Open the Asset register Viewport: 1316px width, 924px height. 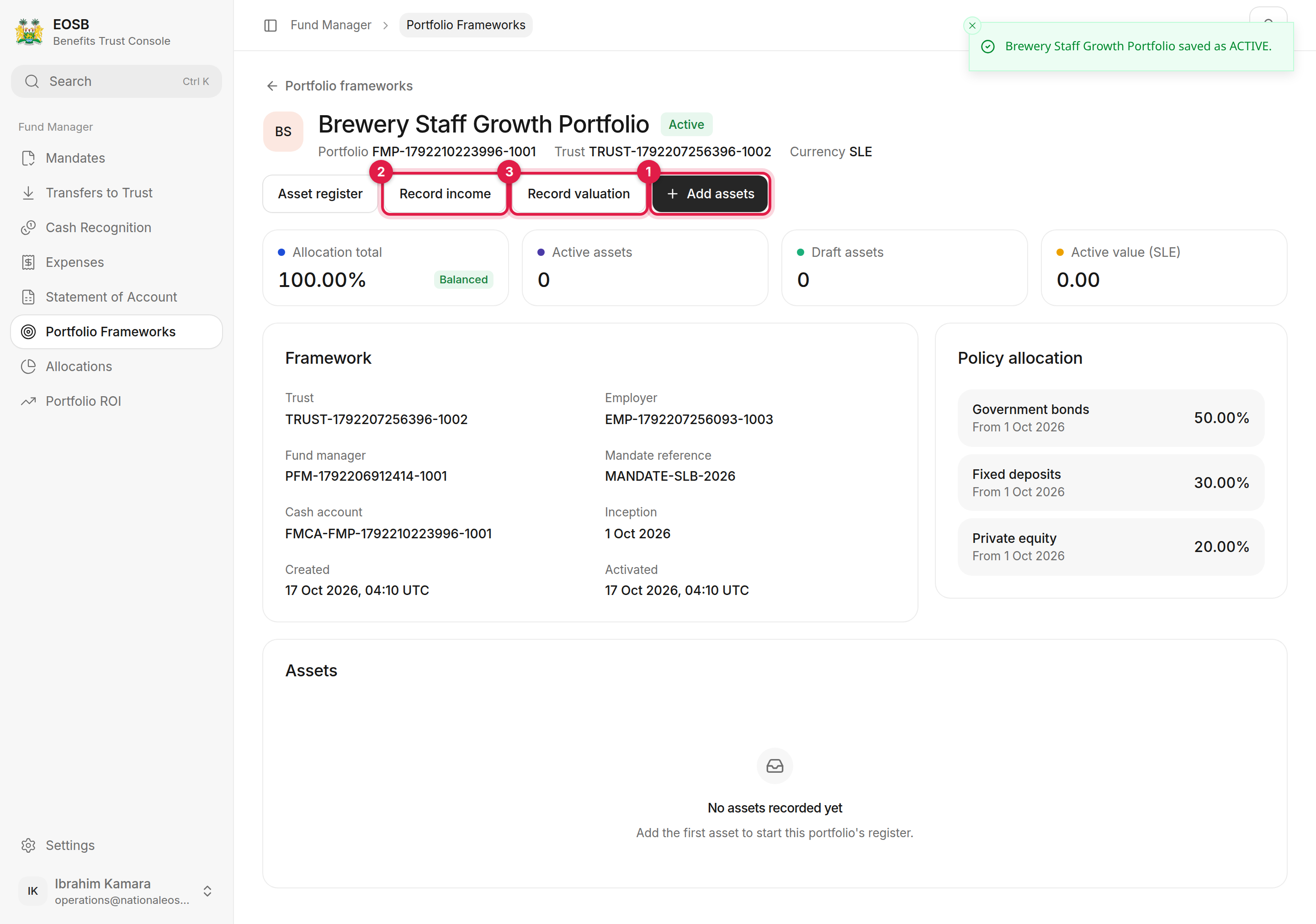click(320, 194)
